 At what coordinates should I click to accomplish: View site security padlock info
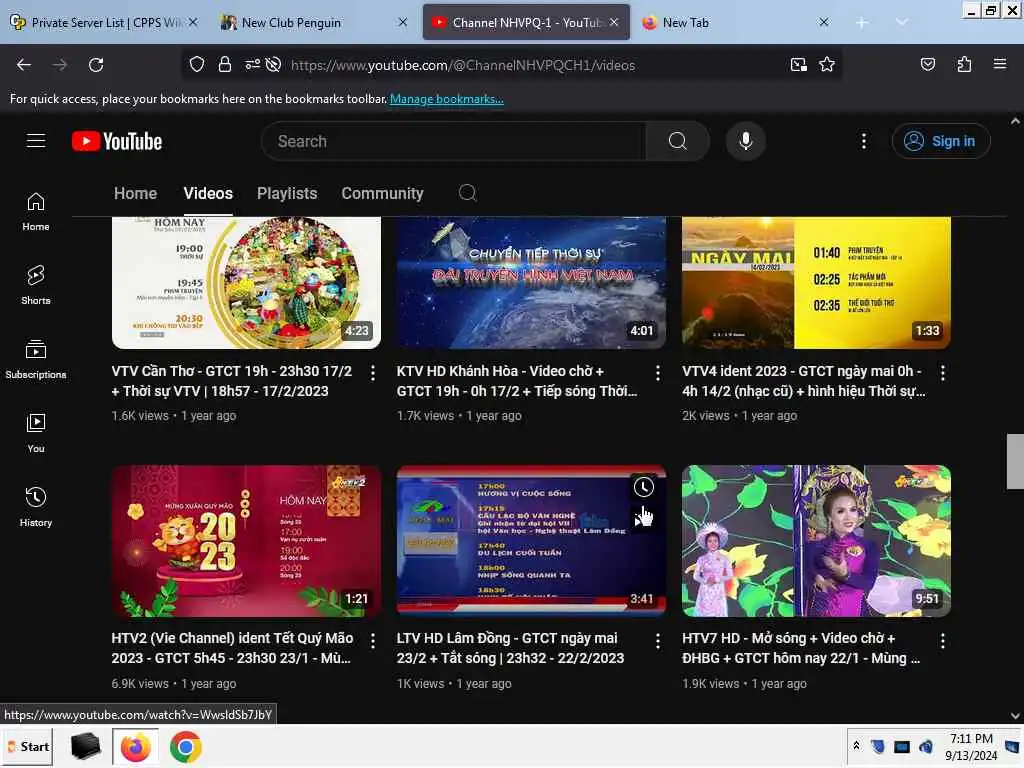pyautogui.click(x=225, y=65)
